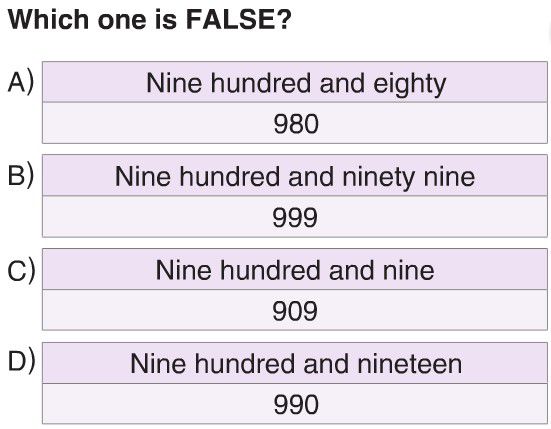Click the word FALSE in the question
Screen dimensions: 551x429
click(232, 19)
